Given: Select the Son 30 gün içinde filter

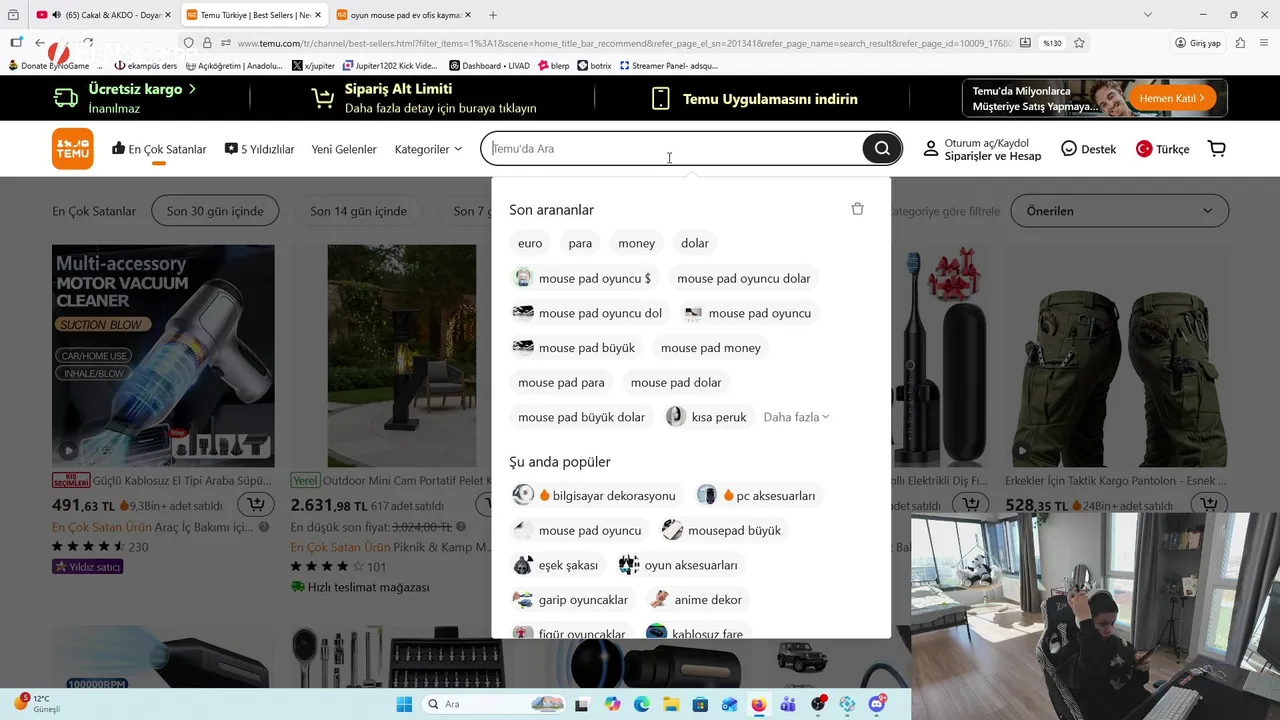Looking at the screenshot, I should click(x=215, y=211).
